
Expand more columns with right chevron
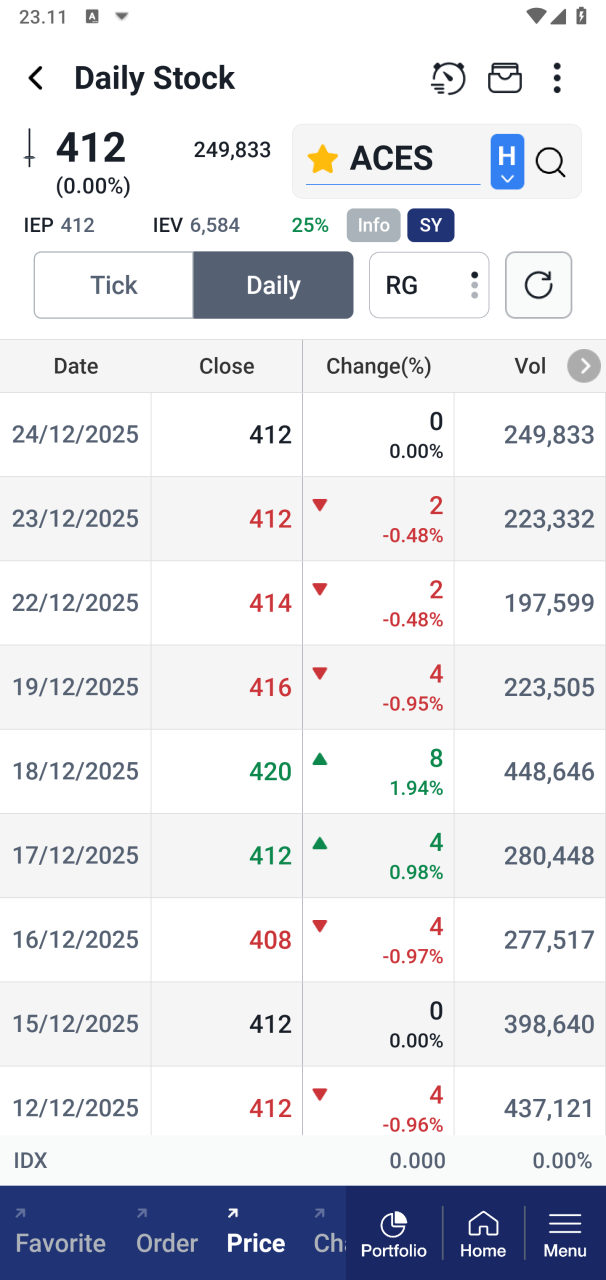[584, 366]
